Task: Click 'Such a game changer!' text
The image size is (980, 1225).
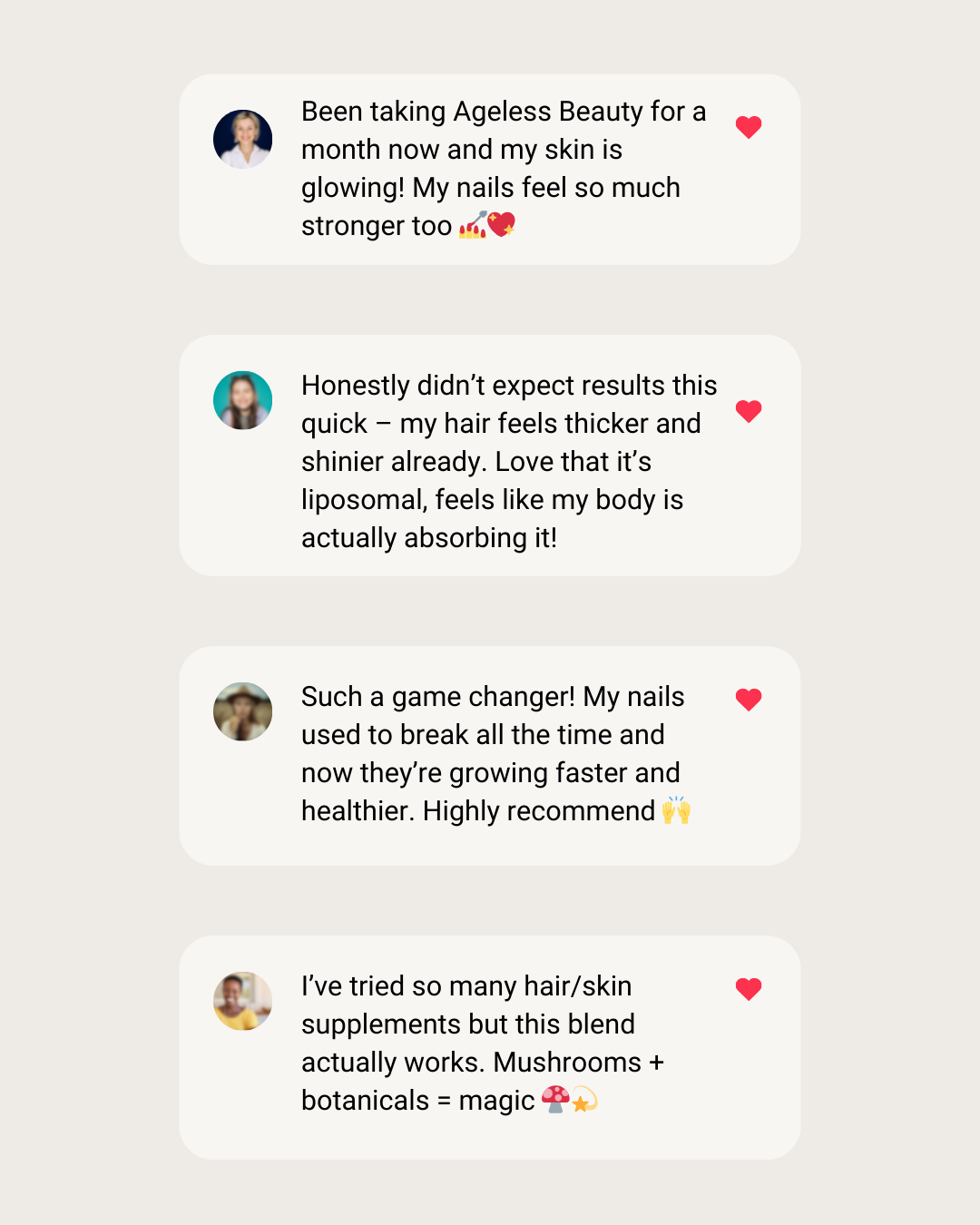Action: [x=438, y=697]
